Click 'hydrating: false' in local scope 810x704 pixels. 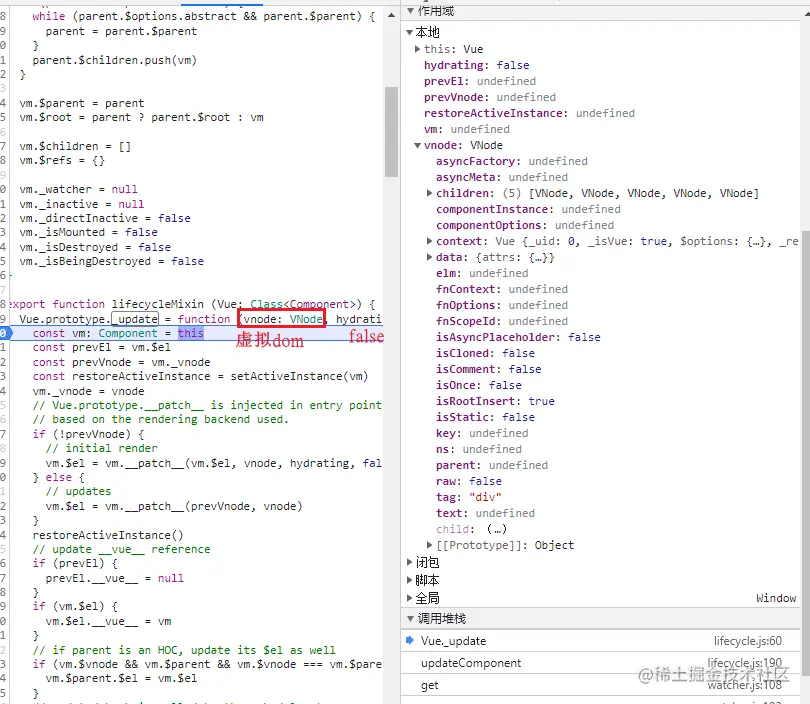[x=476, y=65]
